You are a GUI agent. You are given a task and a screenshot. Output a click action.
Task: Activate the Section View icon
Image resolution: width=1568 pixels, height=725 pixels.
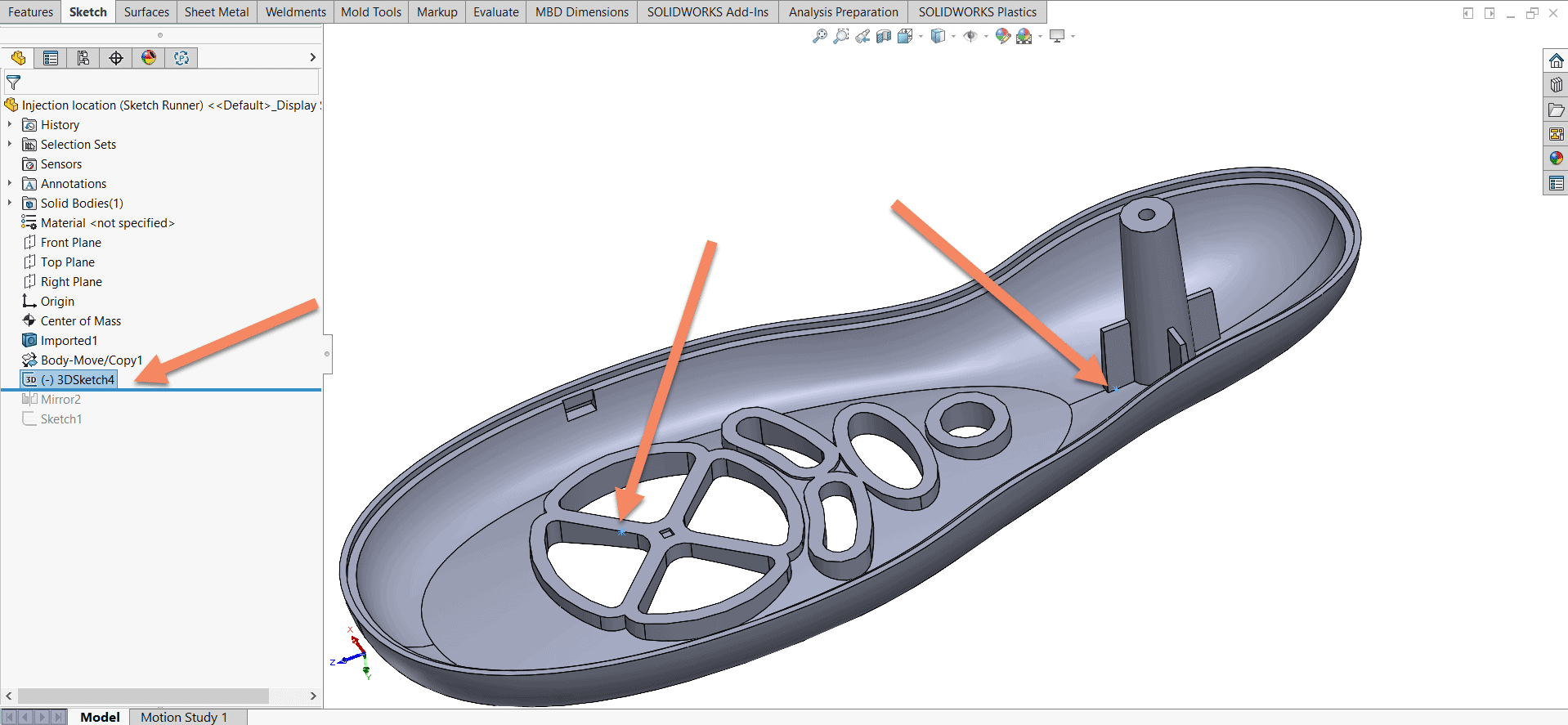click(884, 37)
